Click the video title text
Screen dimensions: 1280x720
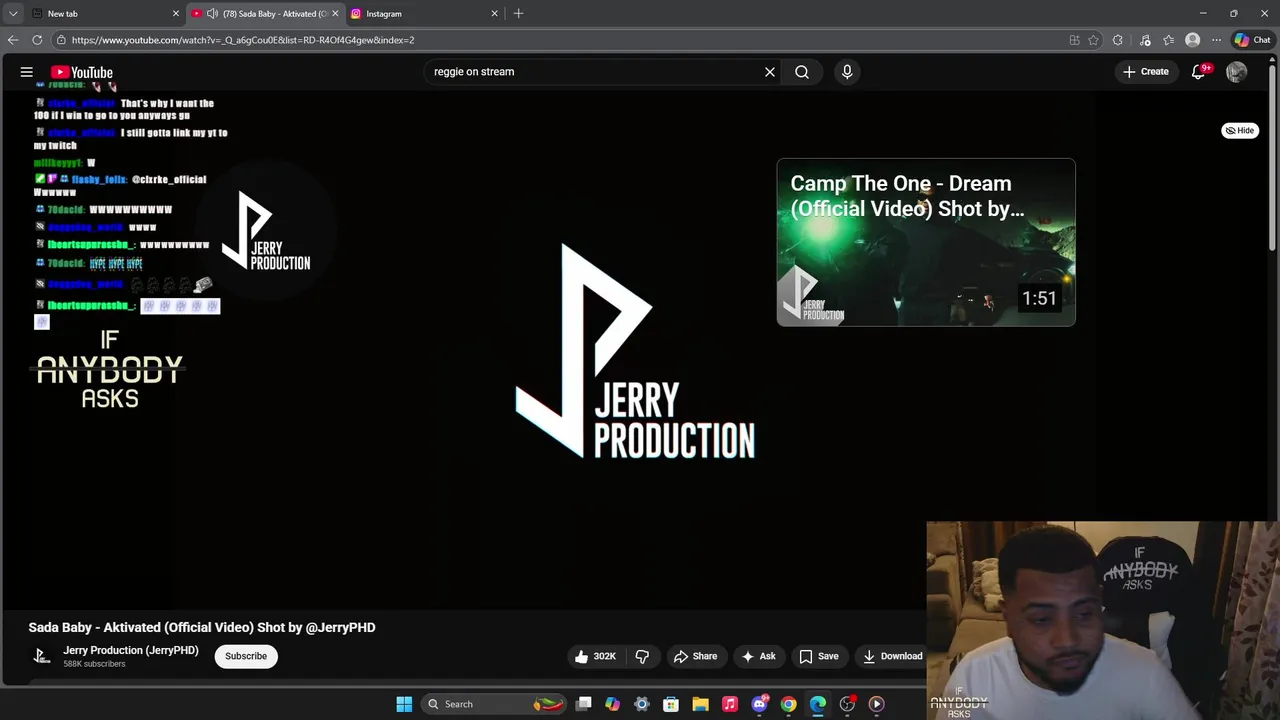202,628
